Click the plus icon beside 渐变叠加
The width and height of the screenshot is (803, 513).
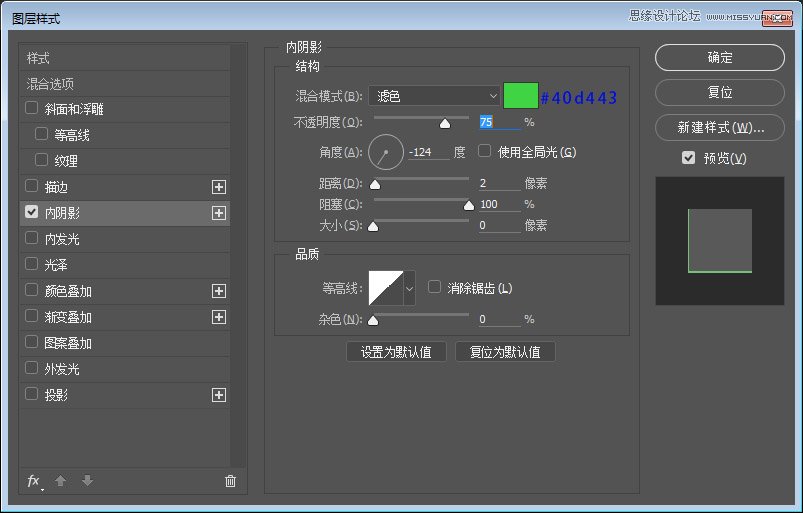[x=219, y=317]
